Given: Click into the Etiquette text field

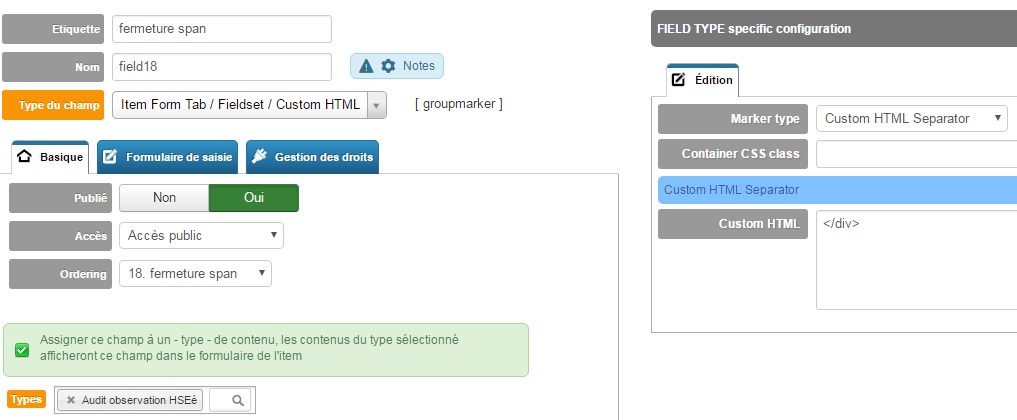Looking at the screenshot, I should [222, 29].
